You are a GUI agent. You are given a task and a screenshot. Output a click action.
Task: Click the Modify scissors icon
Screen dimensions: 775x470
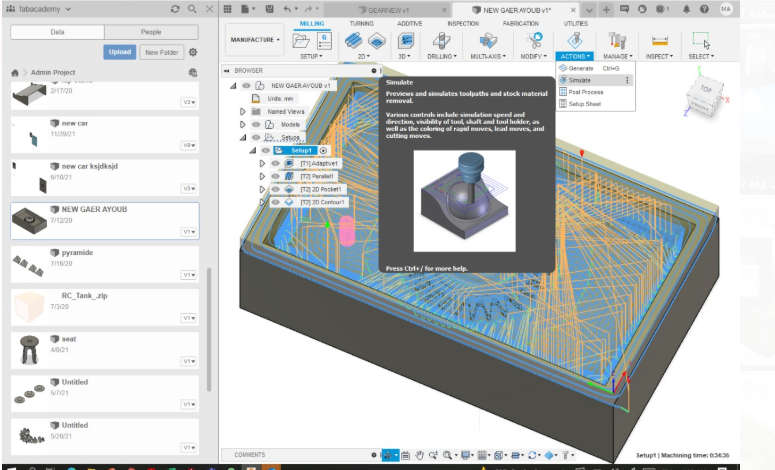tap(534, 41)
